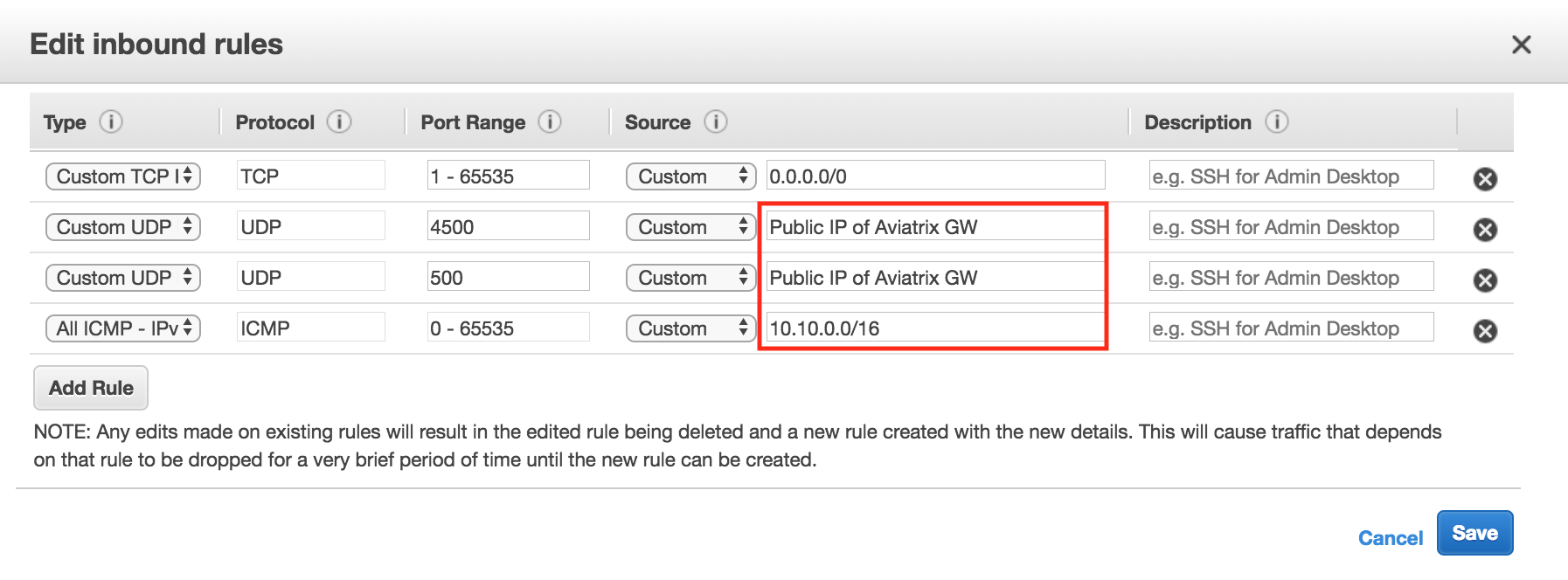Delete the UDP port 500 rule
Viewport: 1568px width, 580px height.
pyautogui.click(x=1485, y=280)
